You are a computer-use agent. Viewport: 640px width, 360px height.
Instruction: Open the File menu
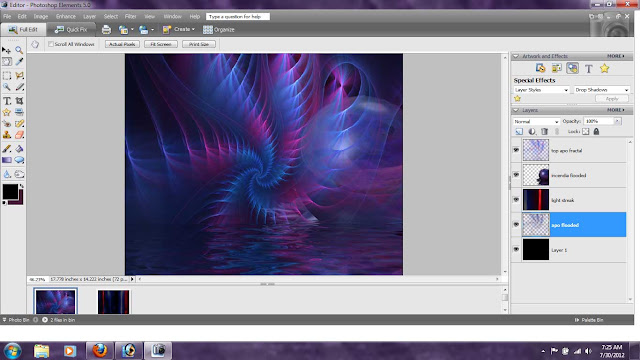[7, 17]
